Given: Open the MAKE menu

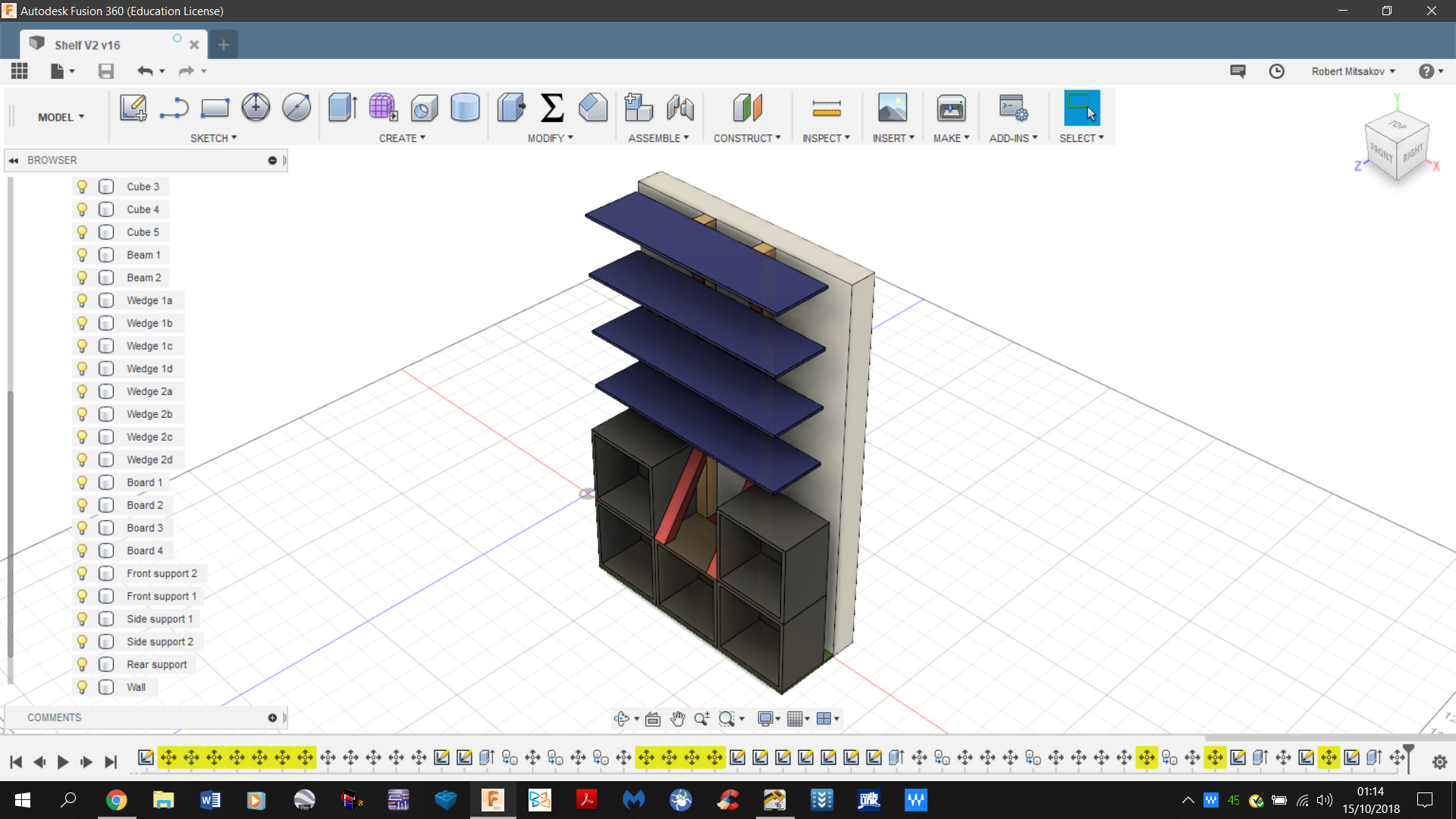Looking at the screenshot, I should point(951,138).
